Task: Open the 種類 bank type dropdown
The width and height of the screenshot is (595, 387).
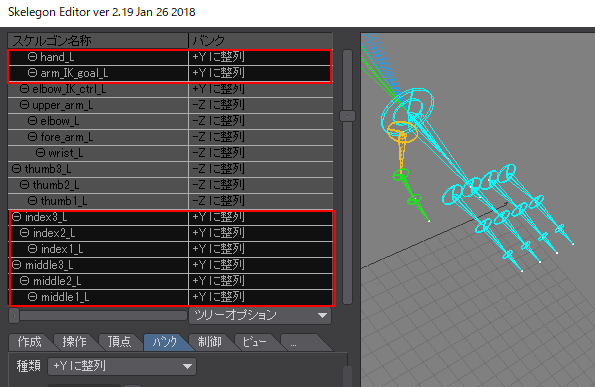Action: tap(122, 366)
